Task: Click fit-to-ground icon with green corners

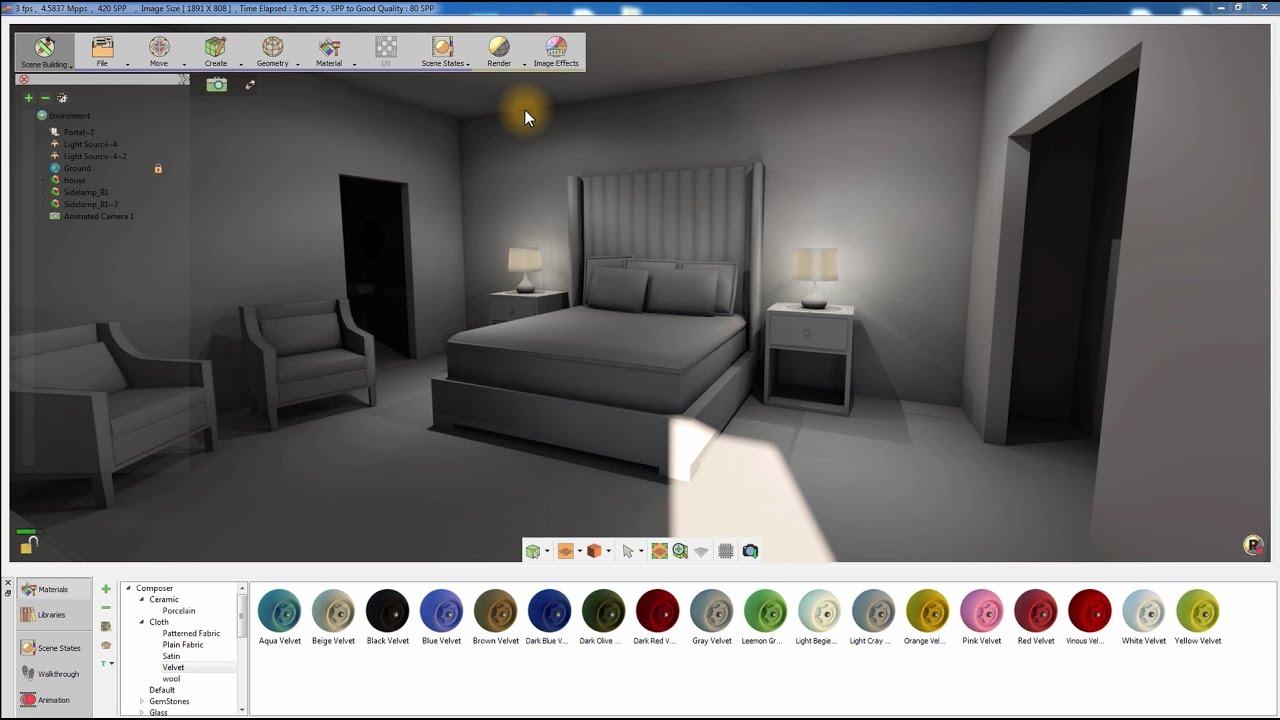Action: [x=659, y=551]
